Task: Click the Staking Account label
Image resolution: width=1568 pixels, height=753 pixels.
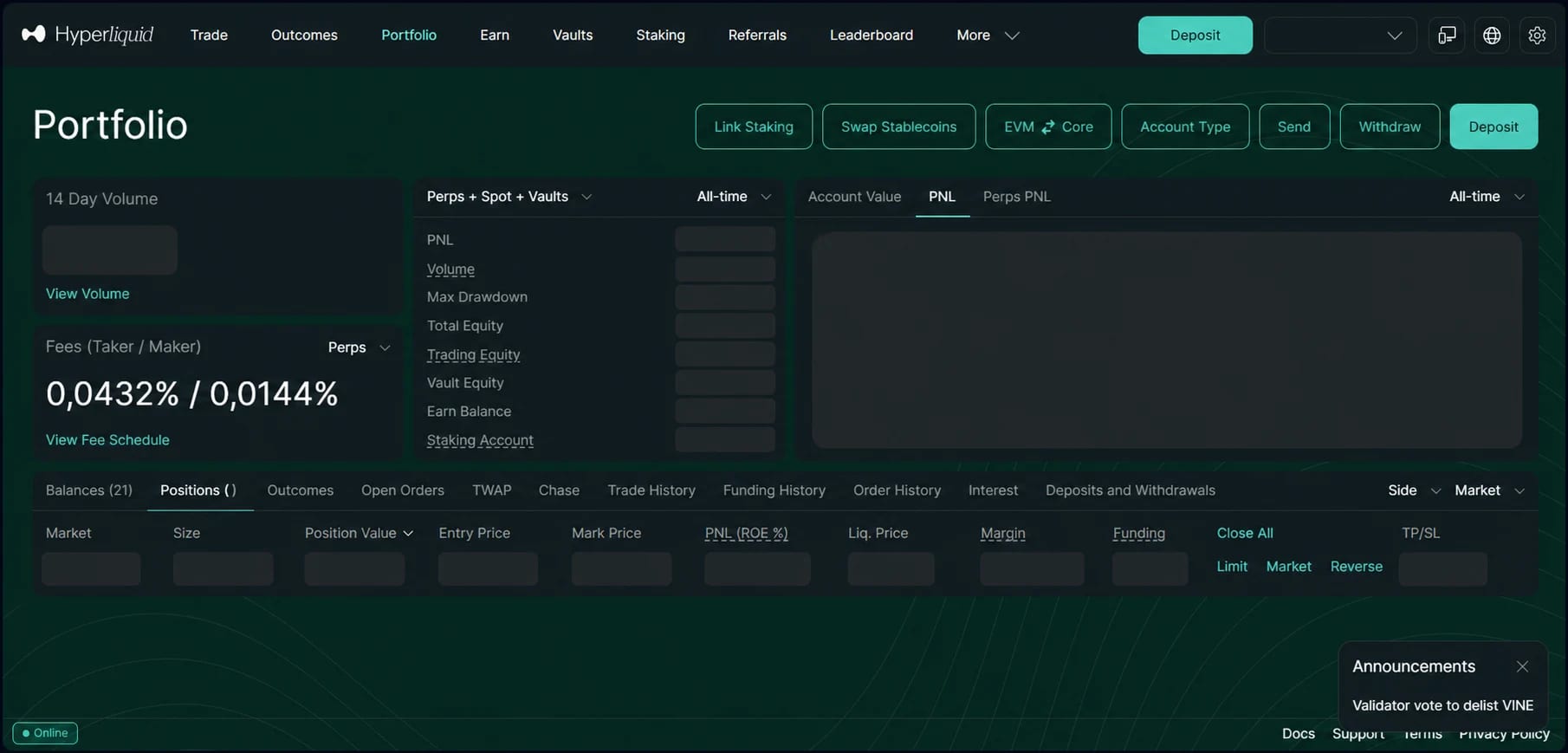Action: pos(480,440)
